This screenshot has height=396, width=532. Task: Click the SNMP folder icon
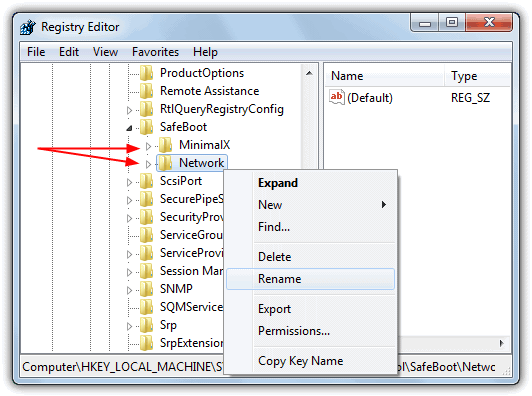click(147, 289)
